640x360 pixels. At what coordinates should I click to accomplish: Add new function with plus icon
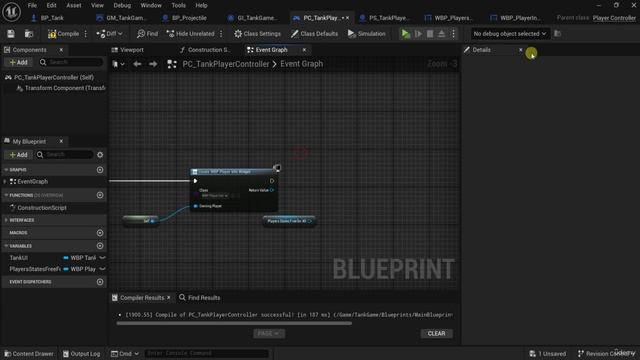[x=100, y=196]
